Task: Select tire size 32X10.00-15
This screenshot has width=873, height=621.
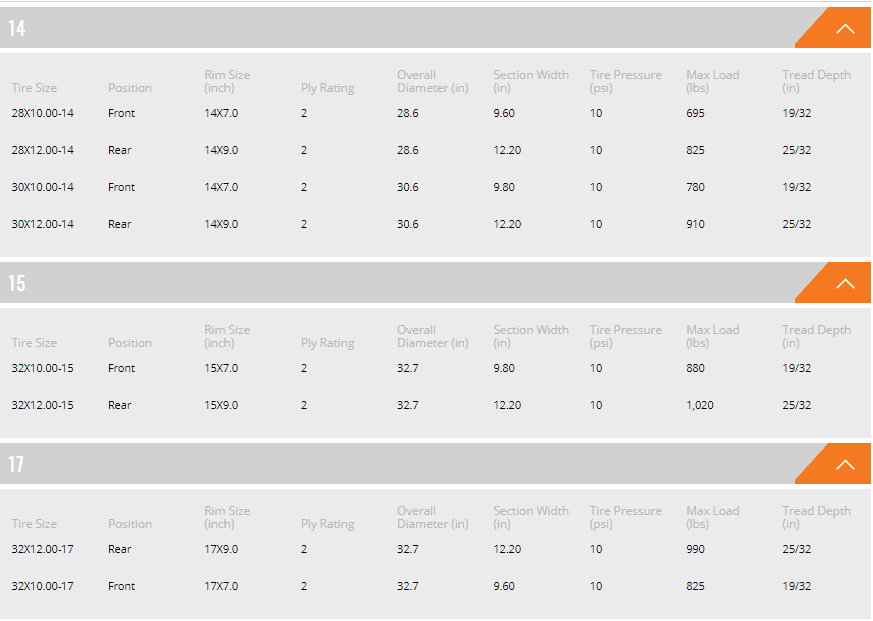Action: pyautogui.click(x=42, y=368)
